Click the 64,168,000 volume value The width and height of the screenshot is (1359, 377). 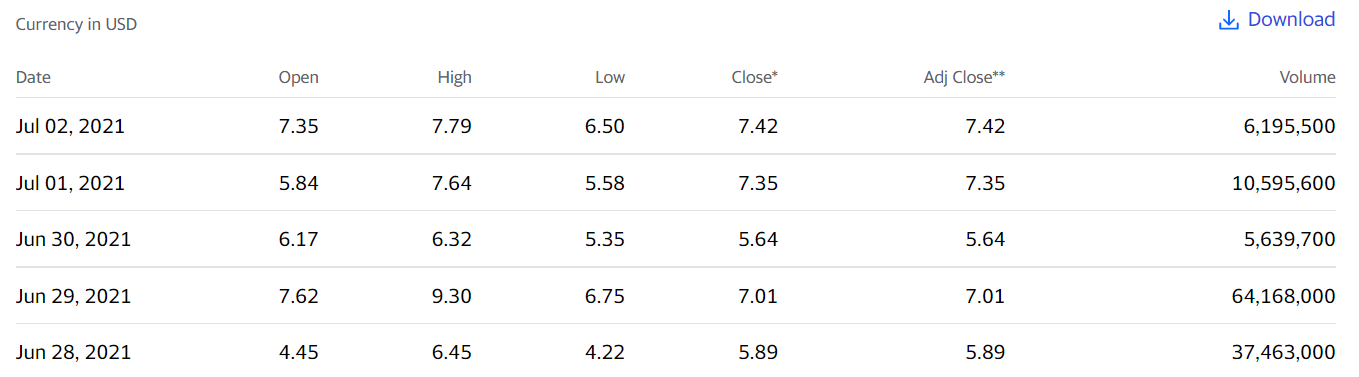coord(1288,297)
